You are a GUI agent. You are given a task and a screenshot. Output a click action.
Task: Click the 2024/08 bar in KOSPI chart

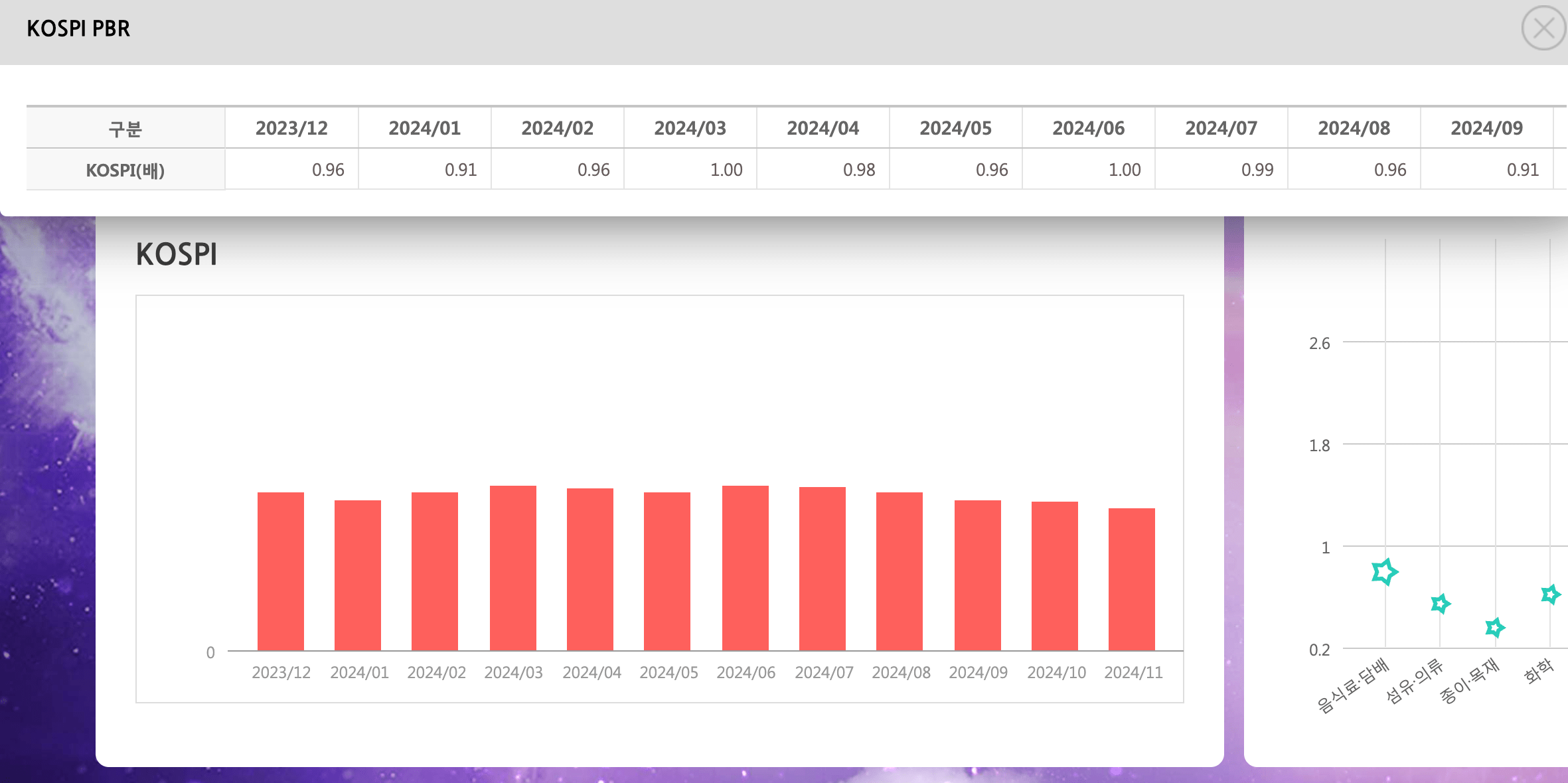coord(900,571)
